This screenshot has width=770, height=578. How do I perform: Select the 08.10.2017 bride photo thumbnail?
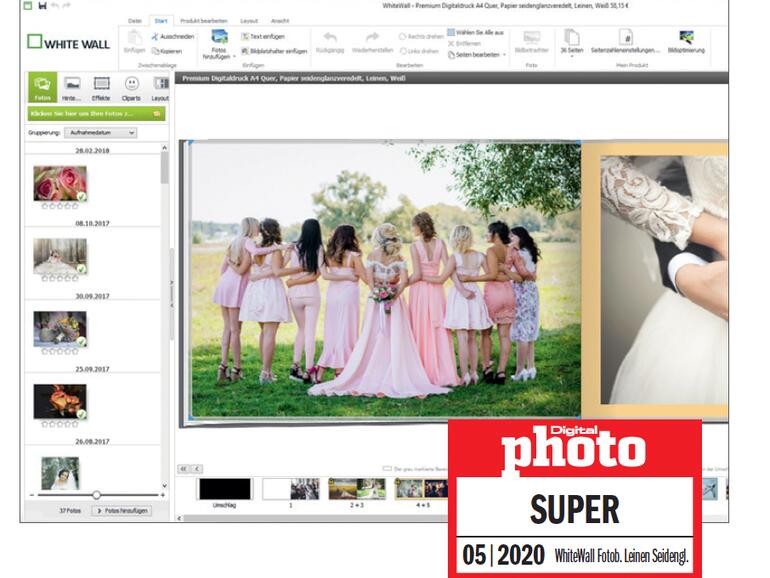60,256
